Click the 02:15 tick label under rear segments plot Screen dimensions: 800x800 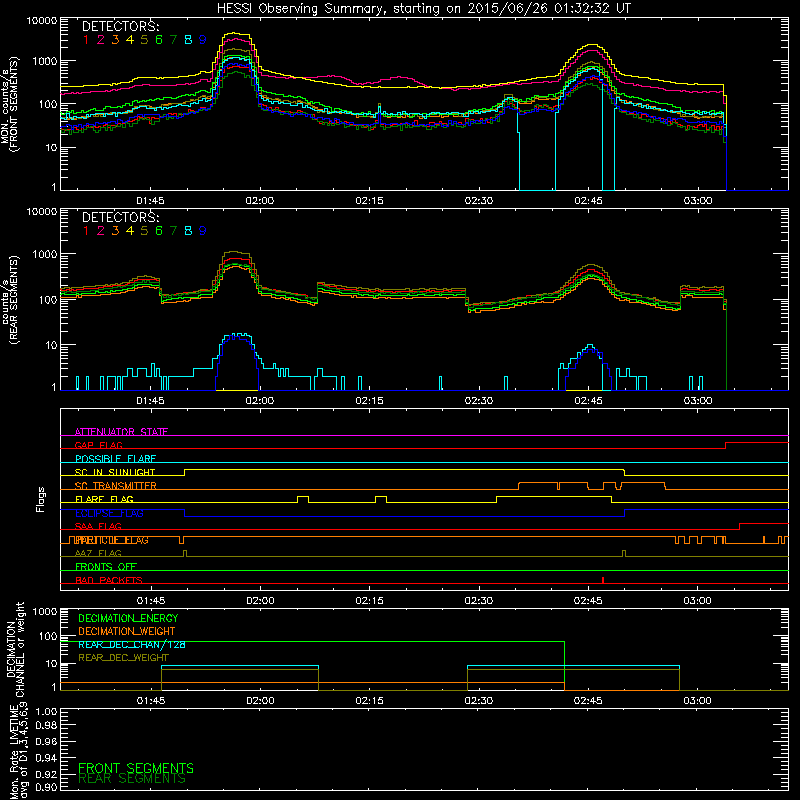point(369,401)
